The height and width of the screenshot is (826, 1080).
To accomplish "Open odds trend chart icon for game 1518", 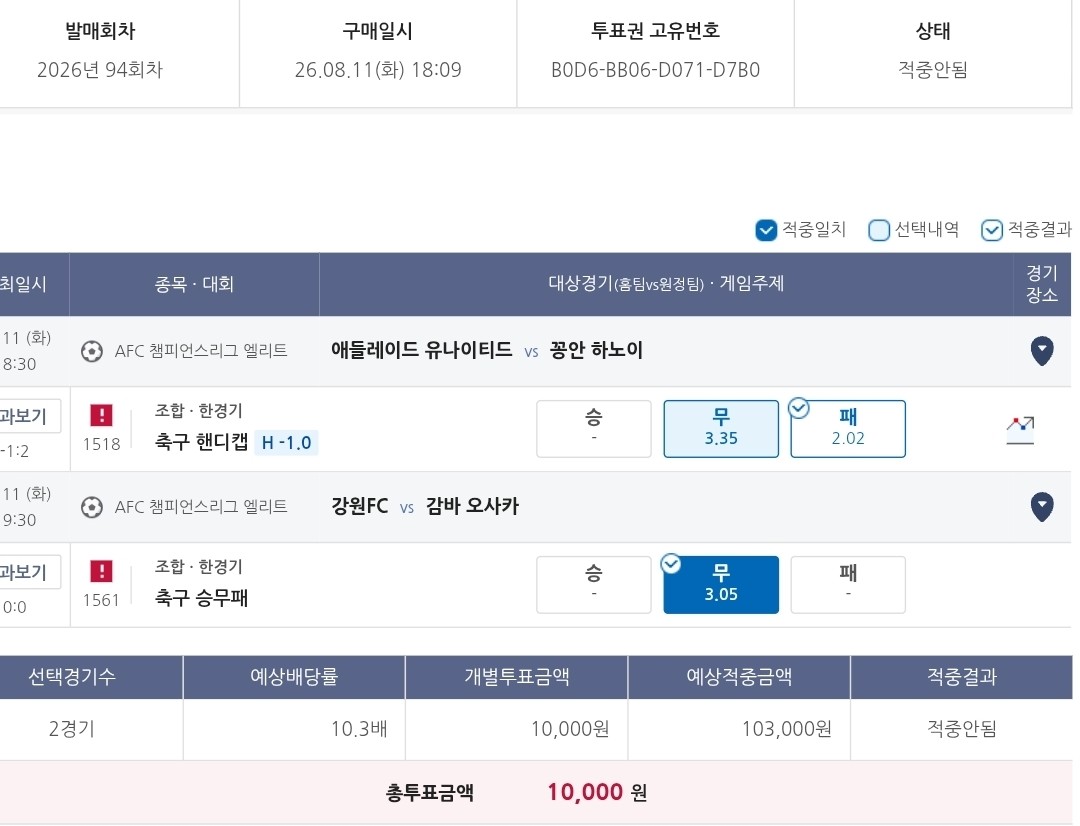I will tap(1020, 430).
